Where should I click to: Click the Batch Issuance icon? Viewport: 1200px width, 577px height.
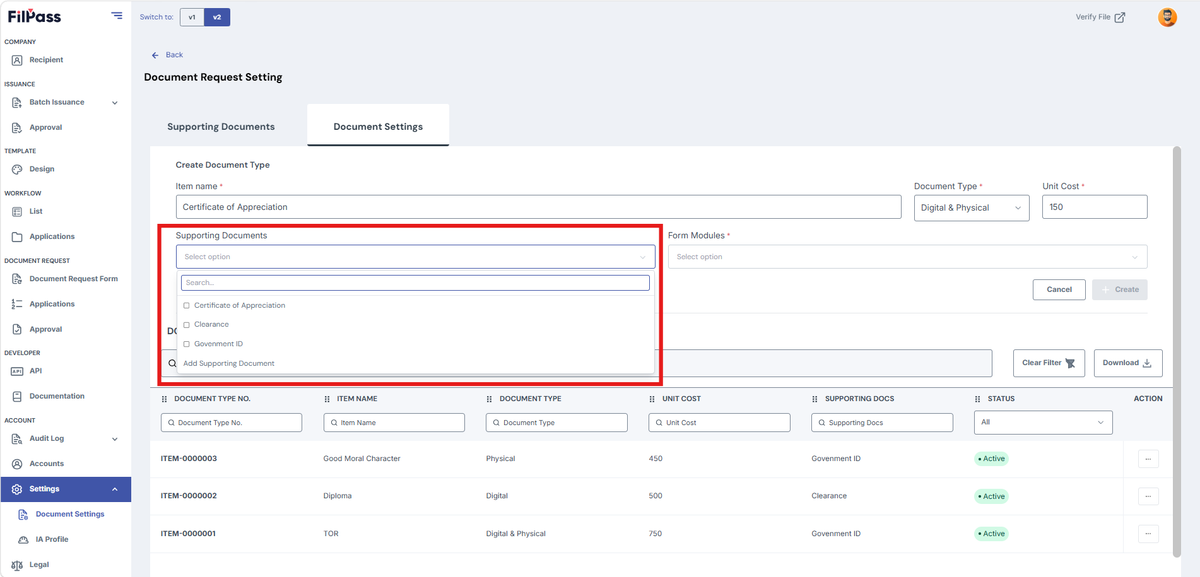pyautogui.click(x=17, y=102)
